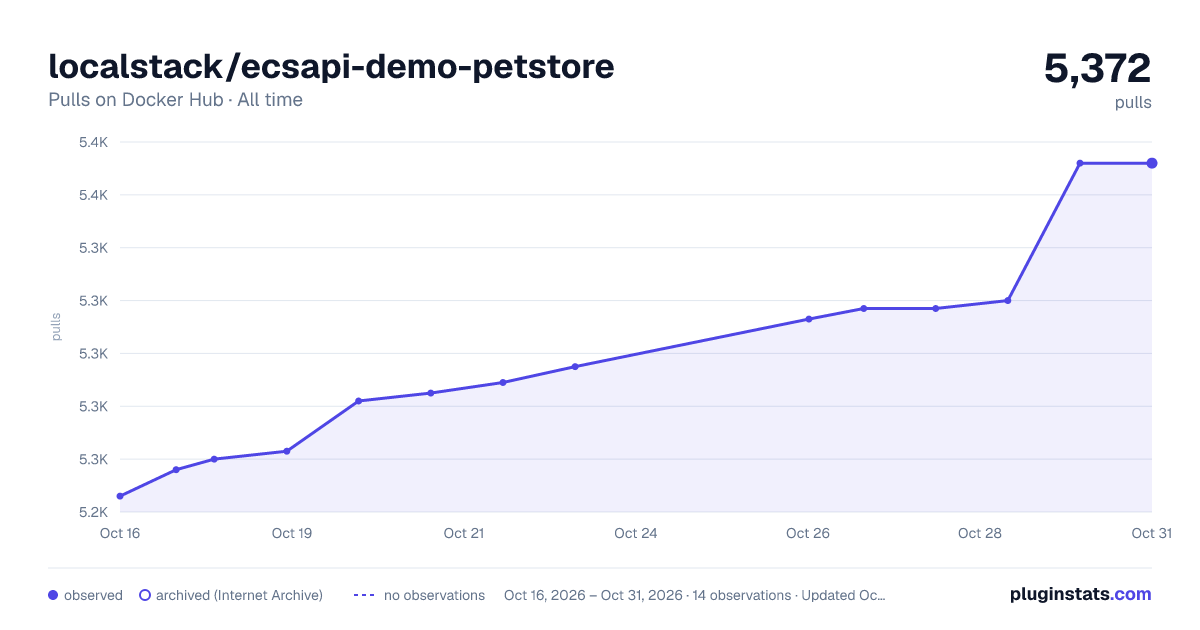Click the large final data point above Oct 31
The image size is (1200, 630).
[1152, 163]
